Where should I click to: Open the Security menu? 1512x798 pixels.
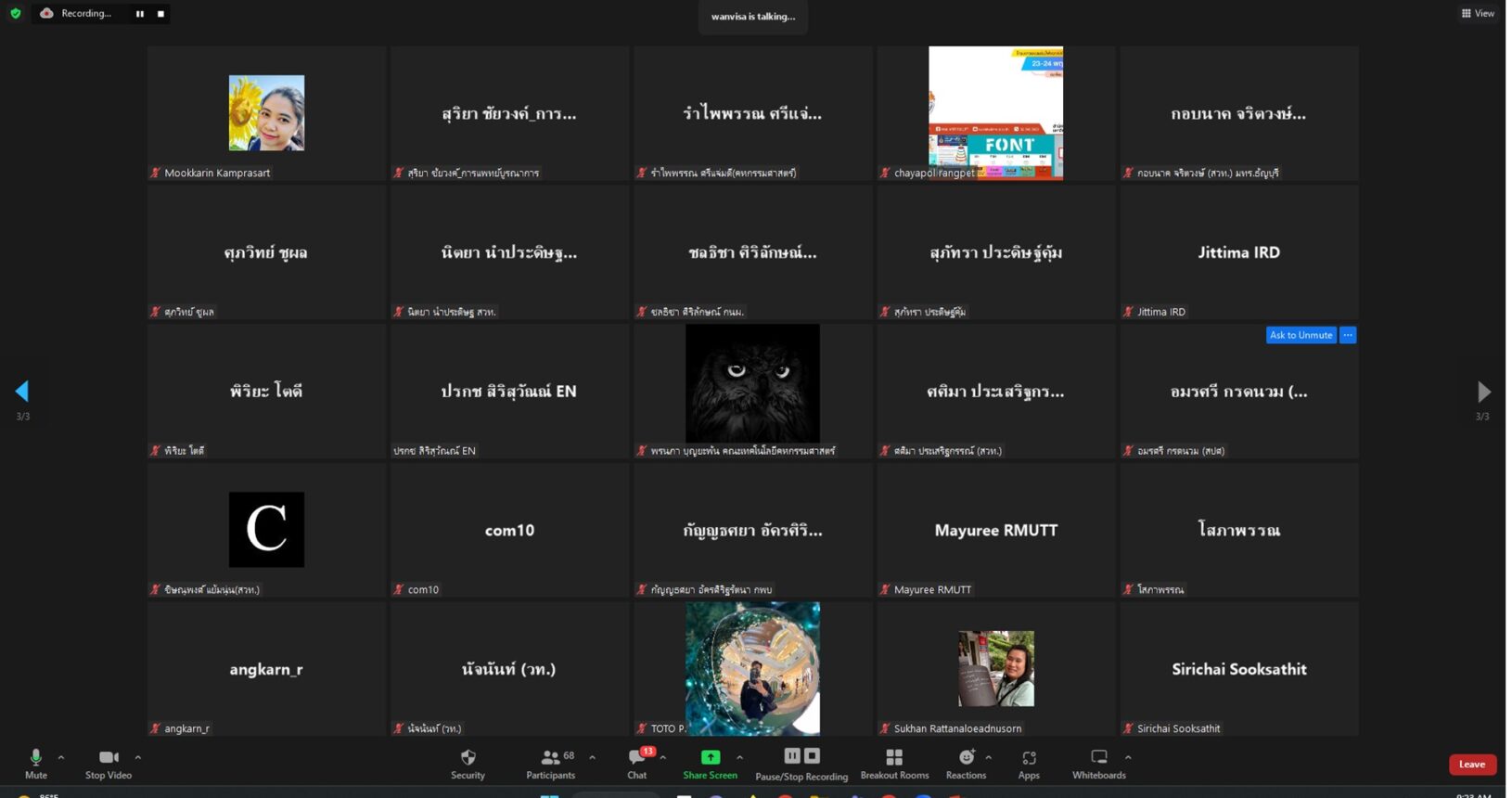[468, 764]
